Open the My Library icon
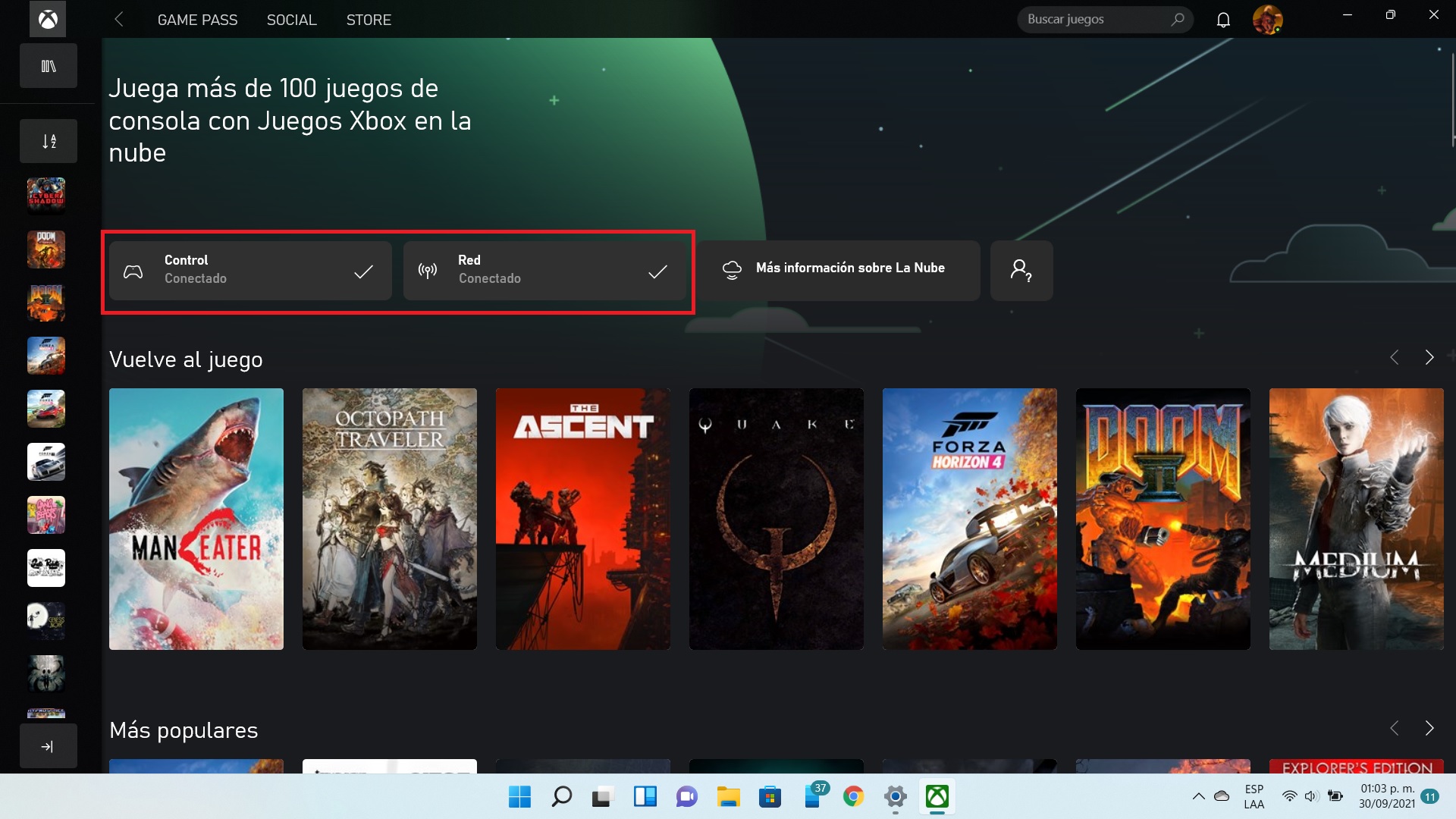This screenshot has width=1456, height=819. click(49, 66)
